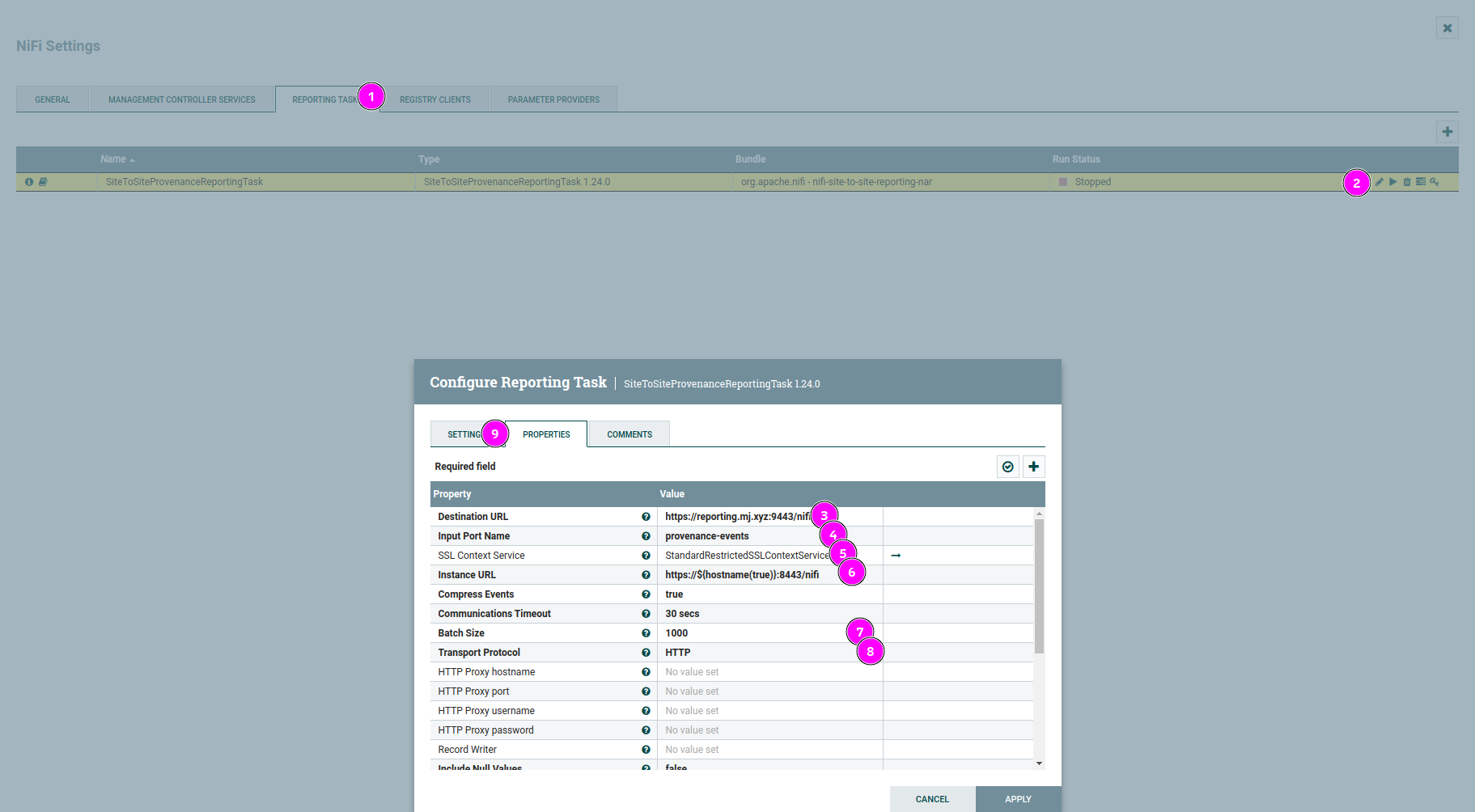Open the Comments tab in the dialog
Image resolution: width=1475 pixels, height=812 pixels.
pyautogui.click(x=629, y=434)
